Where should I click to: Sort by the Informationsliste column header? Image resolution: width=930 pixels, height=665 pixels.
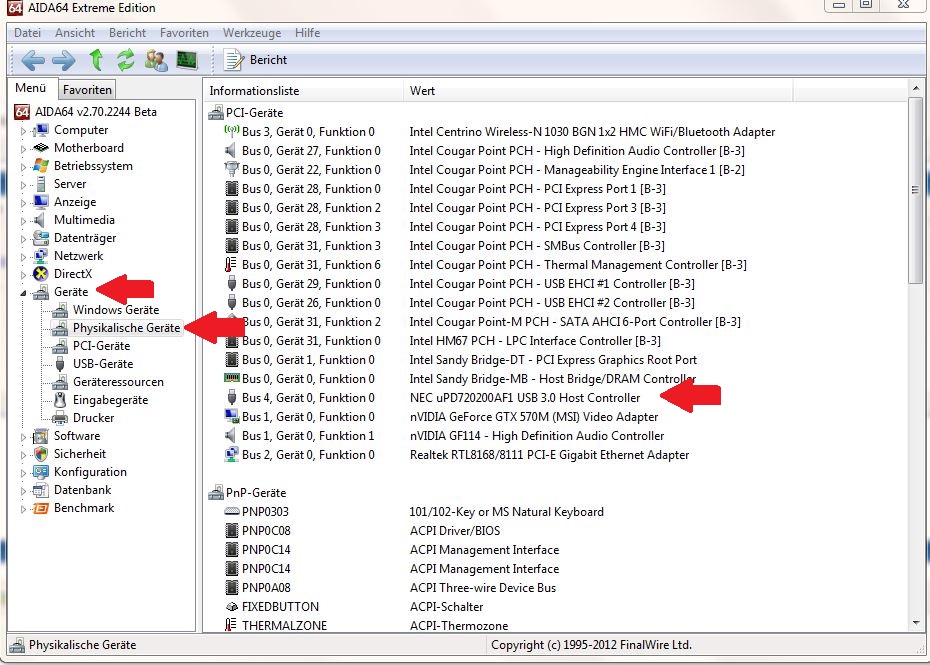(x=303, y=91)
